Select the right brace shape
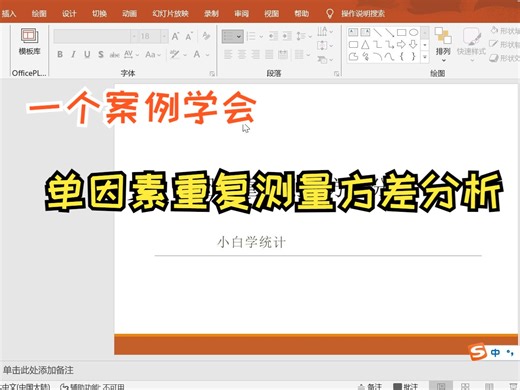Image resolution: width=520 pixels, height=390 pixels. [413, 57]
